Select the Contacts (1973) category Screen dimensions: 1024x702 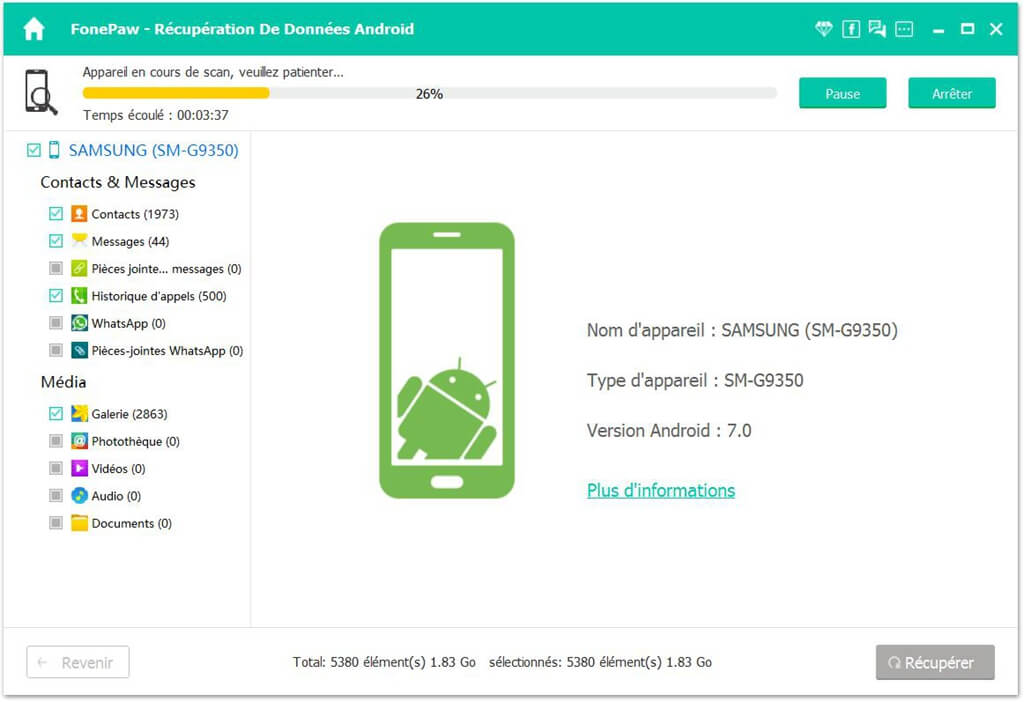coord(135,214)
